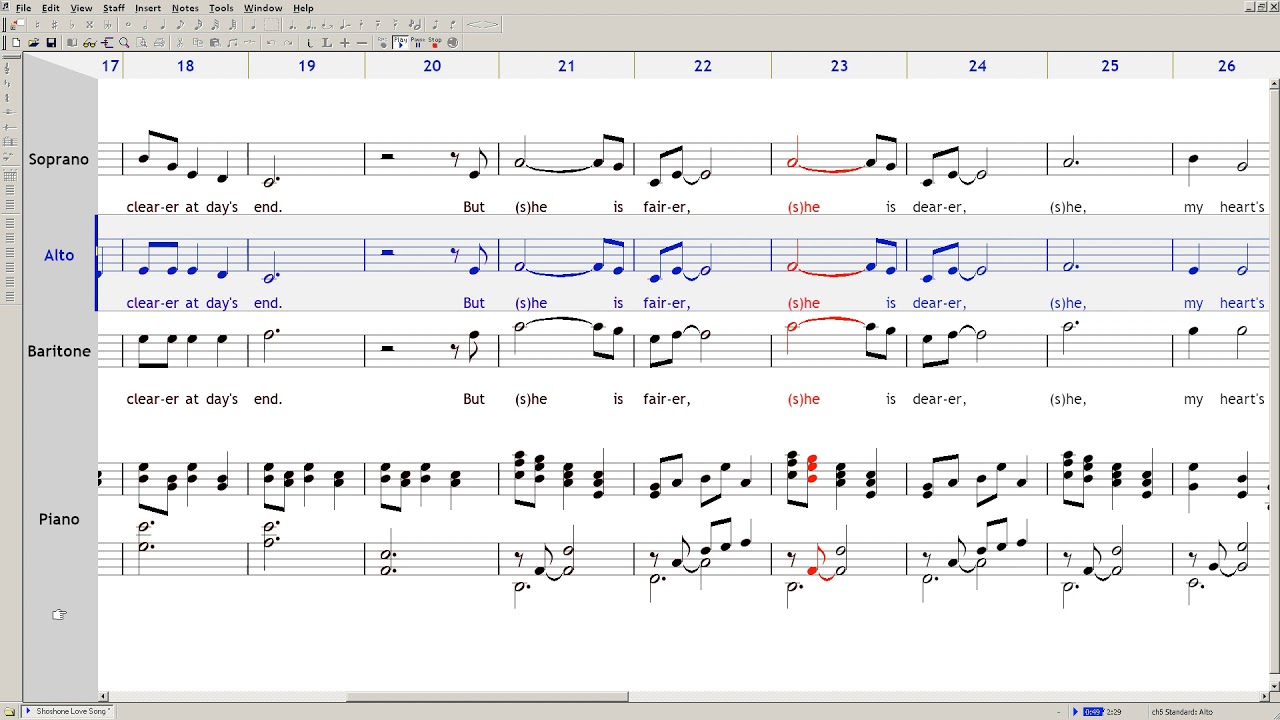Viewport: 1280px width, 720px height.
Task: Click the playback time 0:49 in status bar
Action: point(1093,712)
